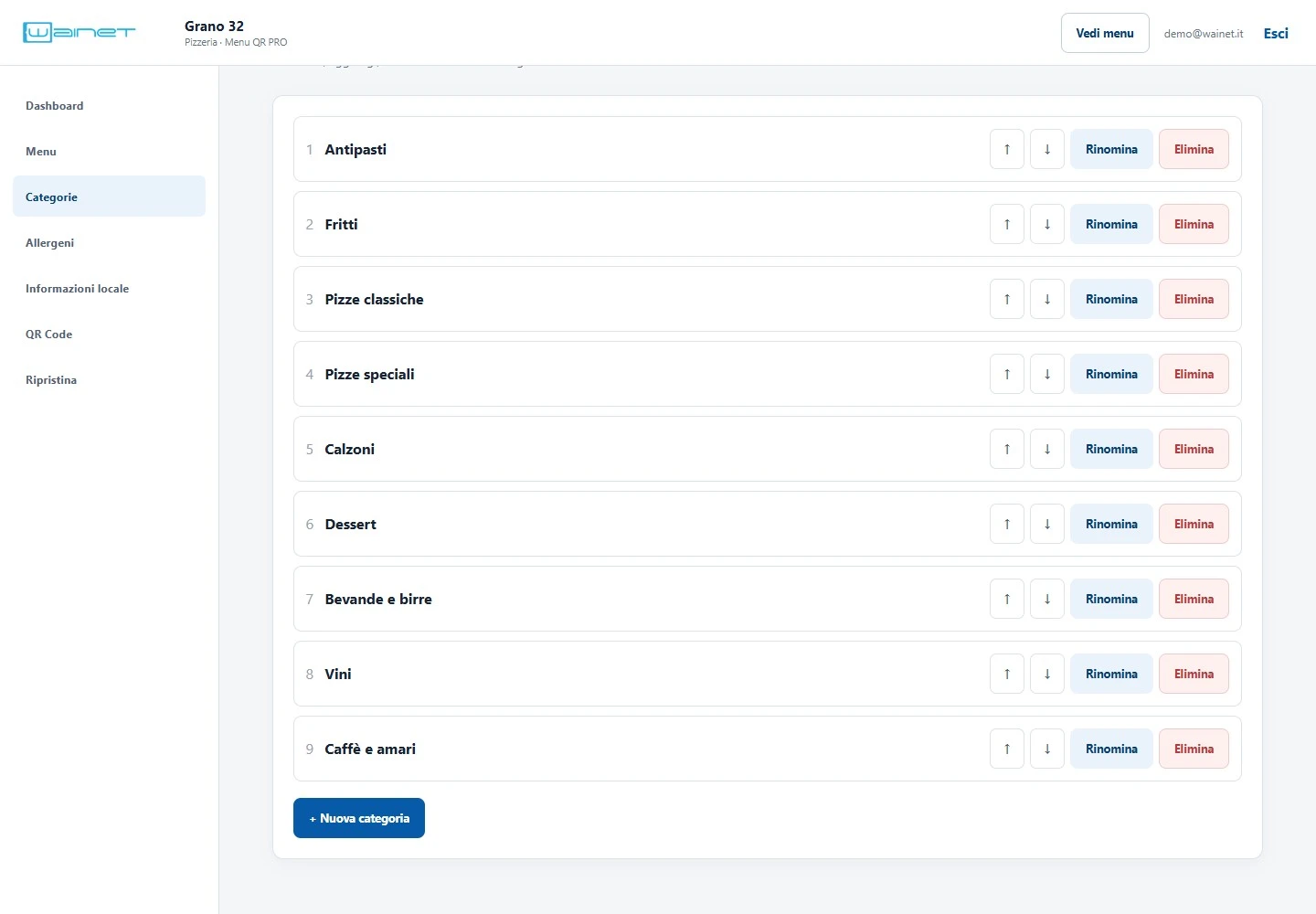
Task: Rename the Vini category
Action: [1111, 674]
